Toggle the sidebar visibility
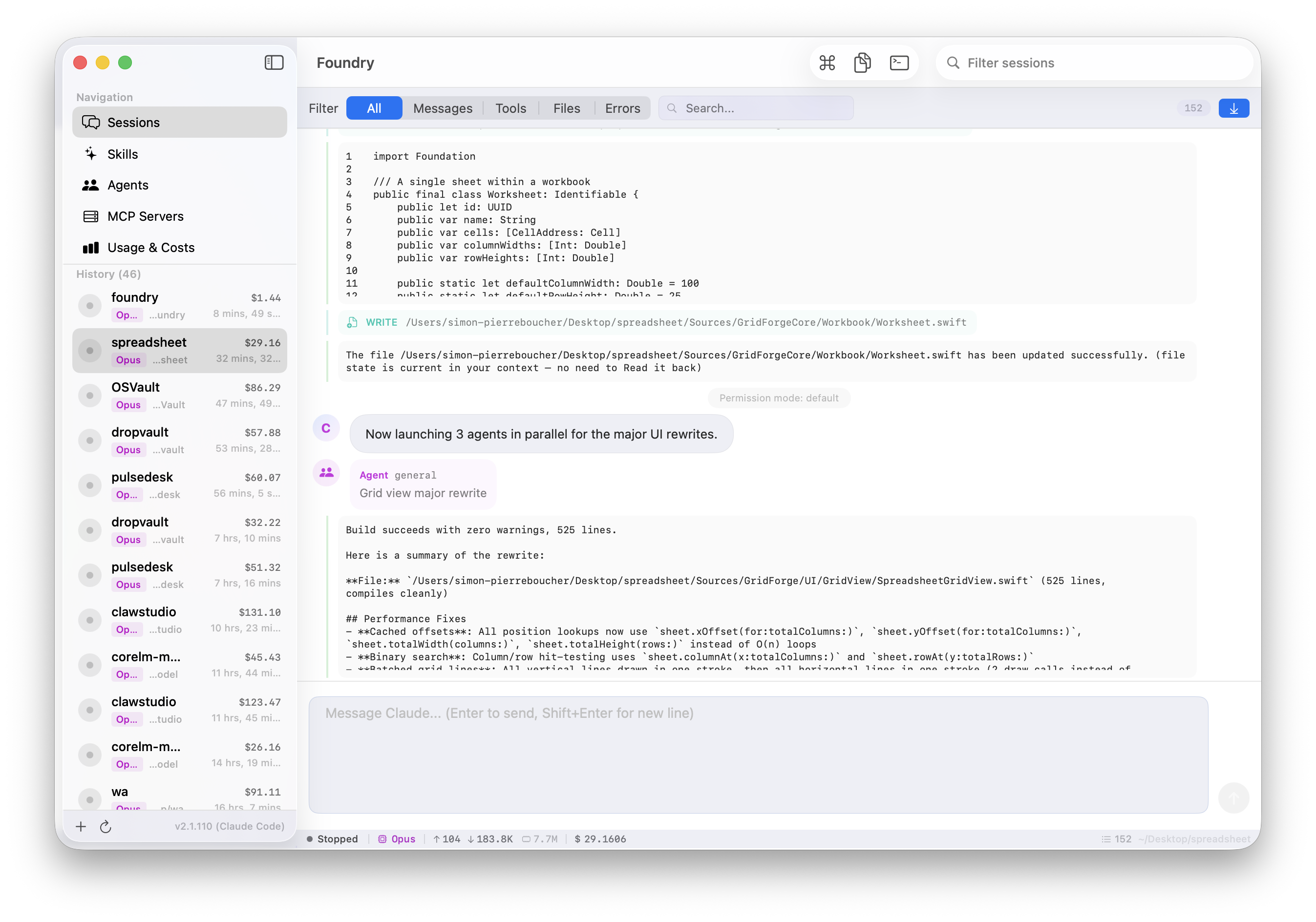 (x=274, y=63)
